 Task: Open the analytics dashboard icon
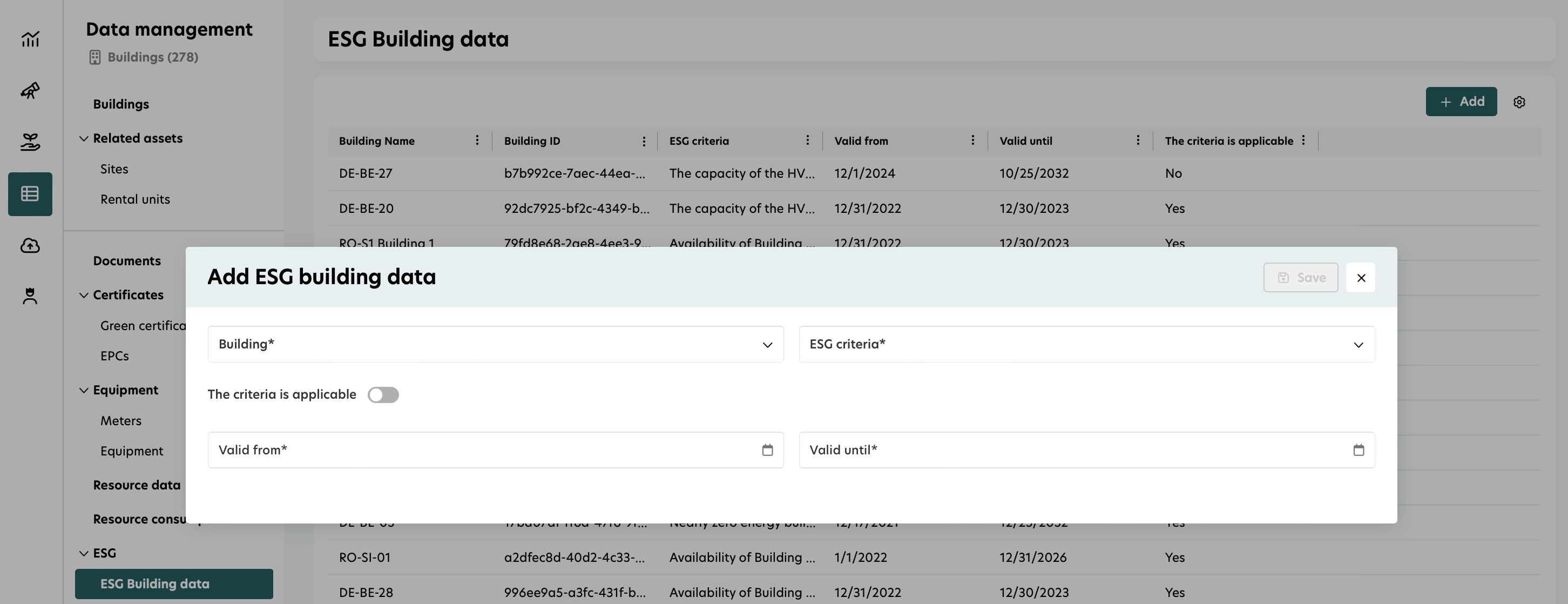[30, 38]
